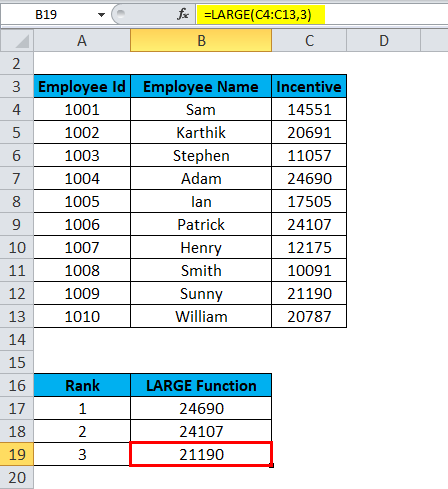Select the name cell Adam
The height and width of the screenshot is (489, 448).
click(x=201, y=178)
